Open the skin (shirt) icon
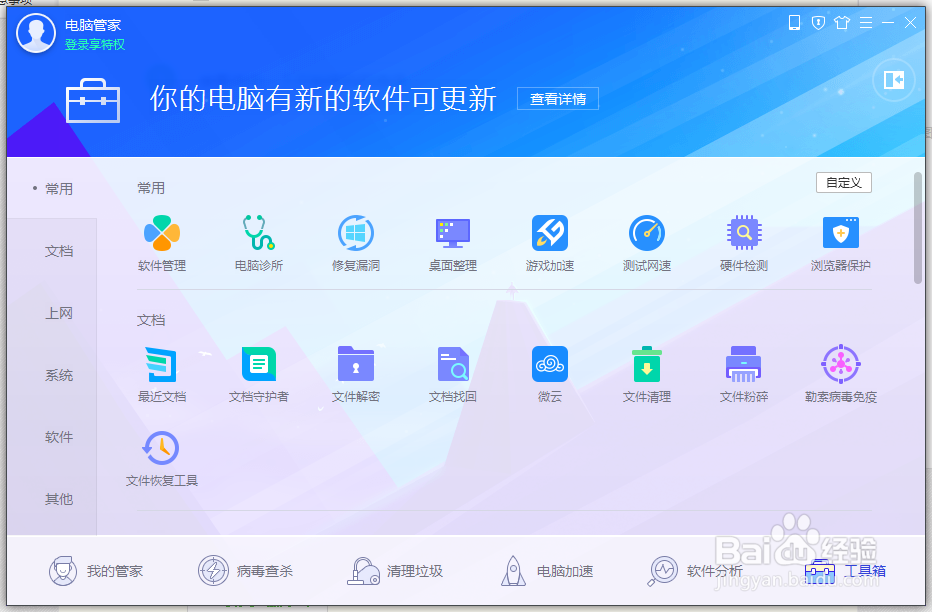Image resolution: width=932 pixels, height=612 pixels. (x=842, y=23)
